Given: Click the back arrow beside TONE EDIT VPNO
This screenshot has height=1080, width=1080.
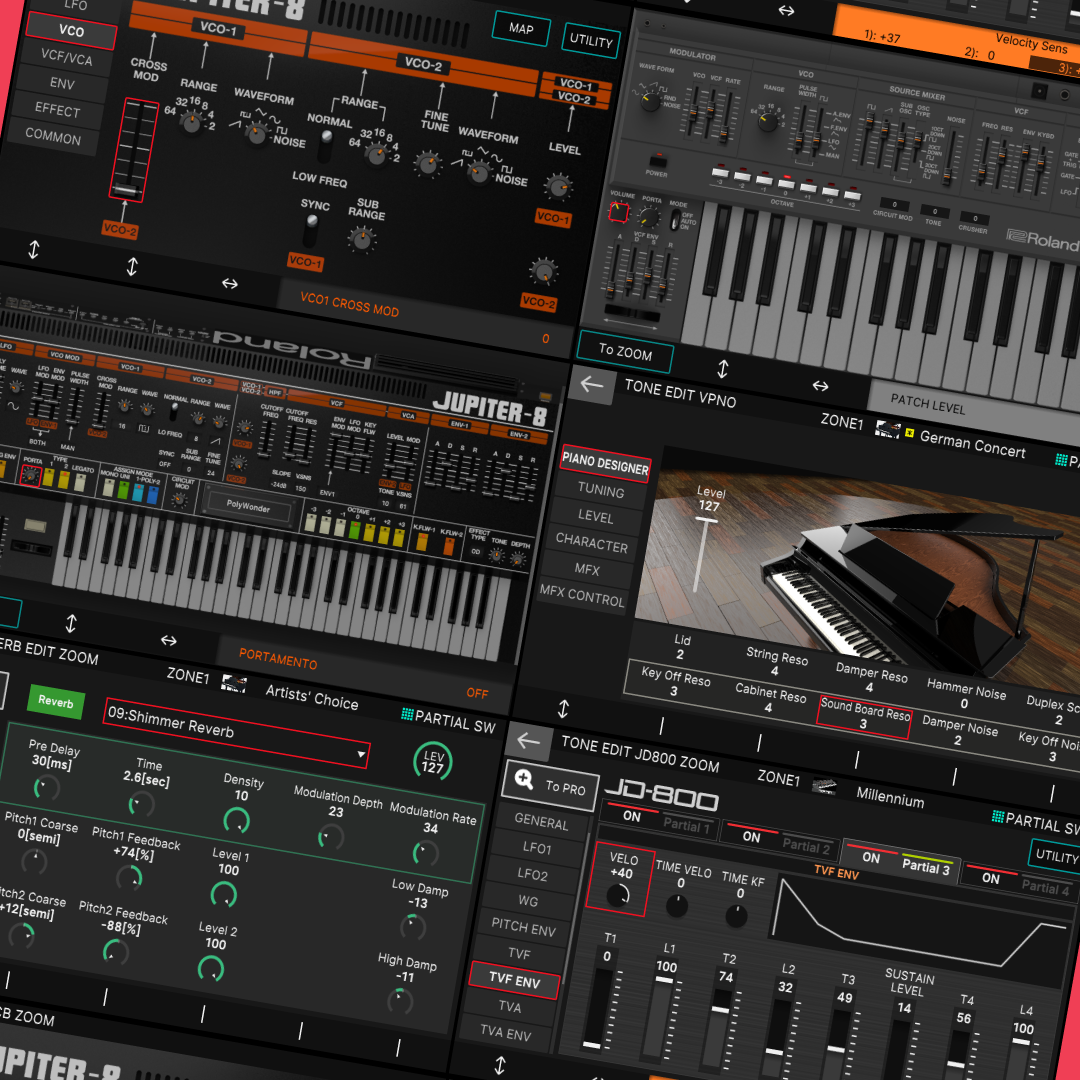Looking at the screenshot, I should pyautogui.click(x=592, y=384).
